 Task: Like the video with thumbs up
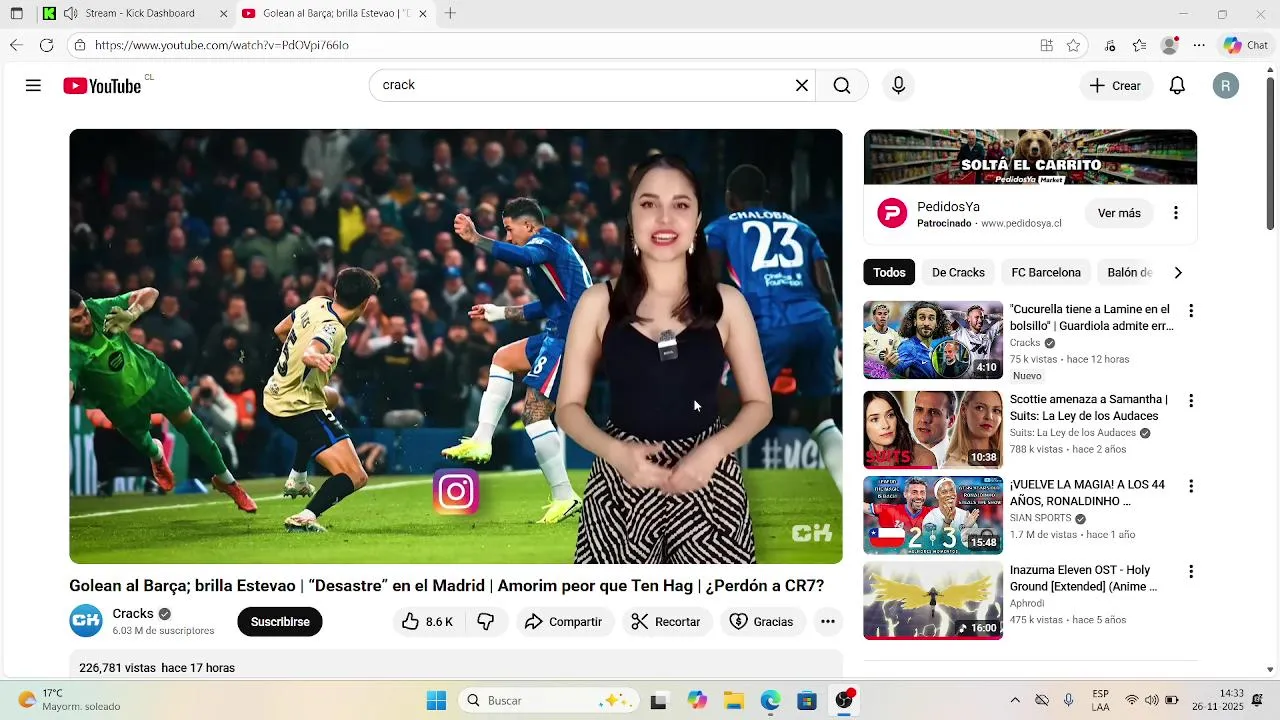click(x=427, y=622)
